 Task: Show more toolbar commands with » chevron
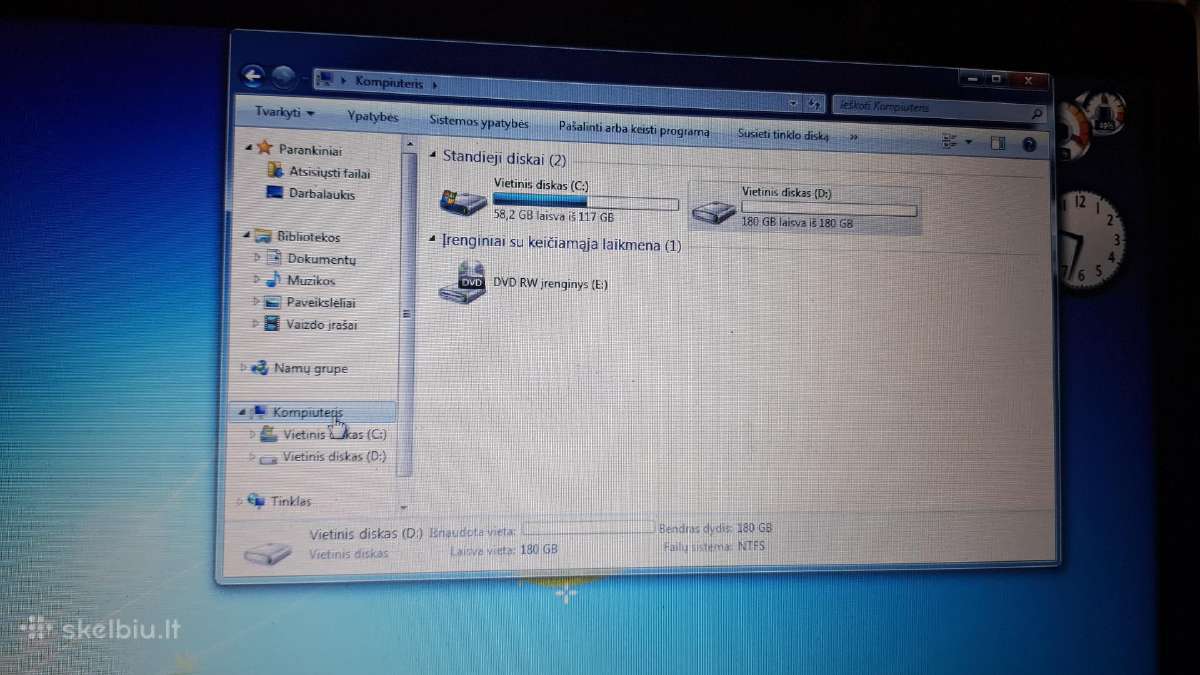(x=853, y=136)
